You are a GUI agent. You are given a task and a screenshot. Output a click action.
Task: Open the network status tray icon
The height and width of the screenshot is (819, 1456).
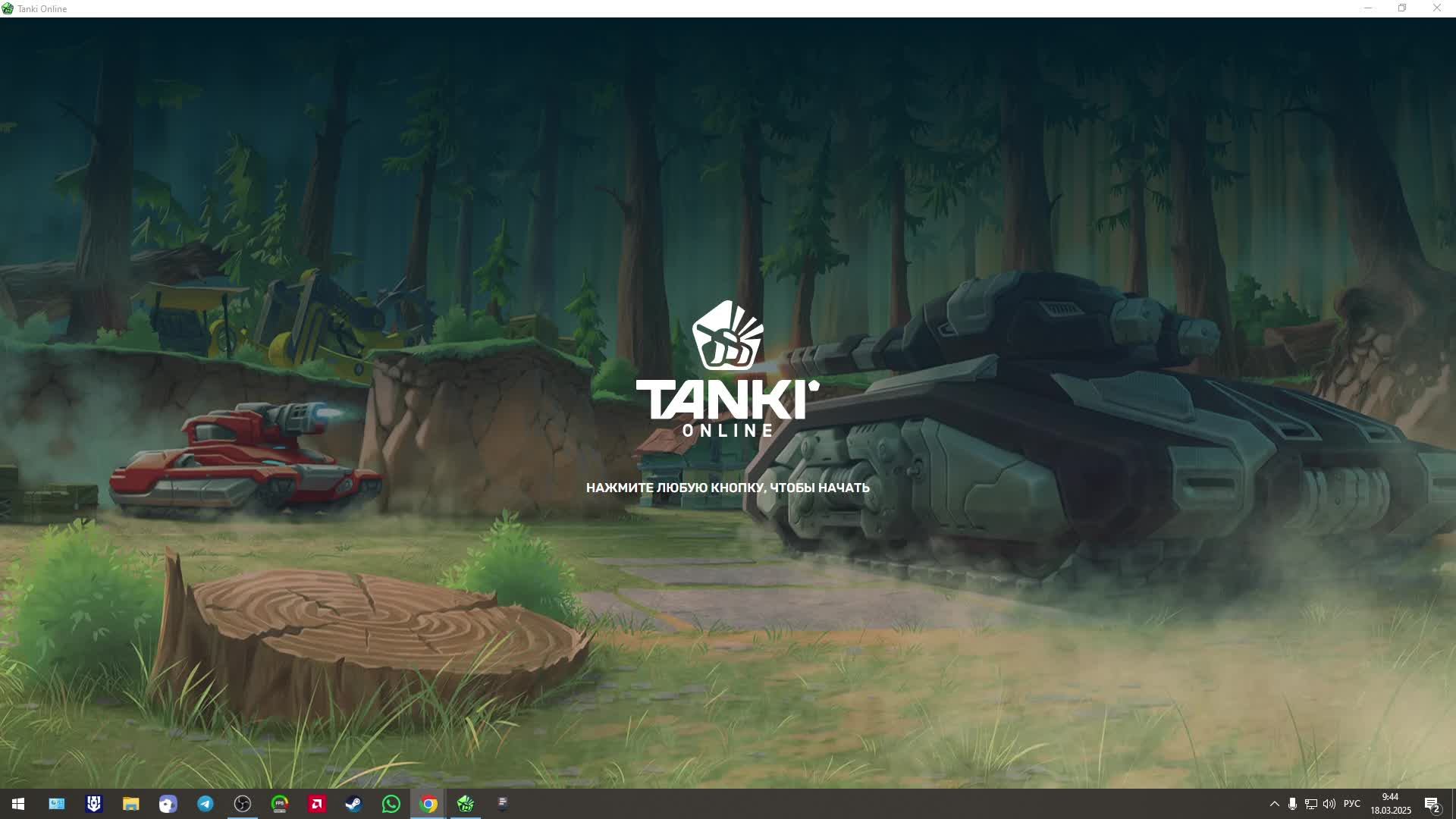1310,804
